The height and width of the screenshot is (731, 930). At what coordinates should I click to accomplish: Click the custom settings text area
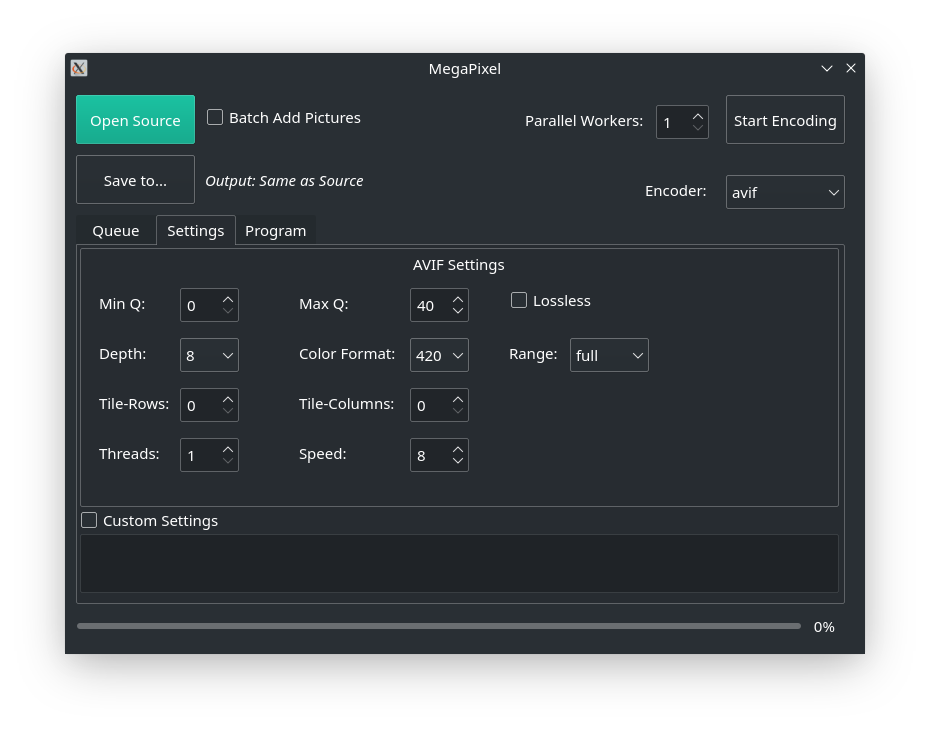tap(460, 563)
